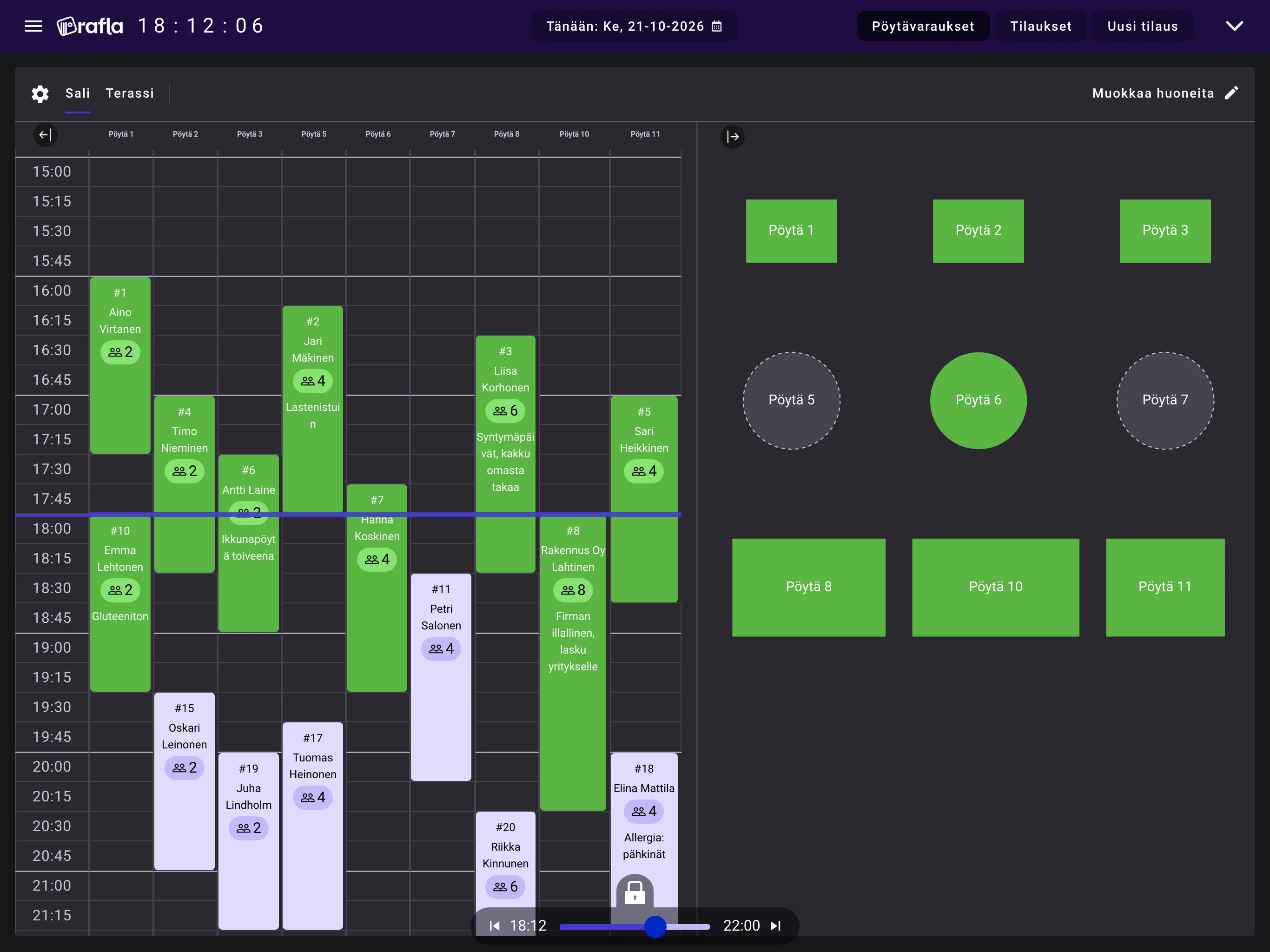Jump to timeline start at 18:12
The height and width of the screenshot is (952, 1270).
click(494, 926)
